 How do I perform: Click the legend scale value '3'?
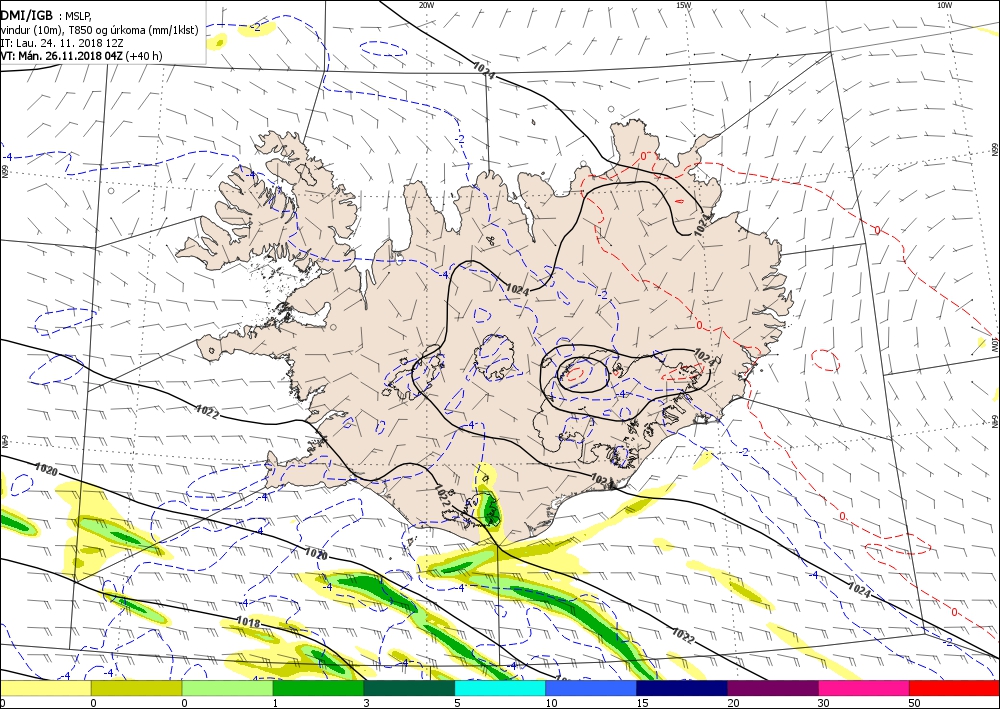pos(366,703)
